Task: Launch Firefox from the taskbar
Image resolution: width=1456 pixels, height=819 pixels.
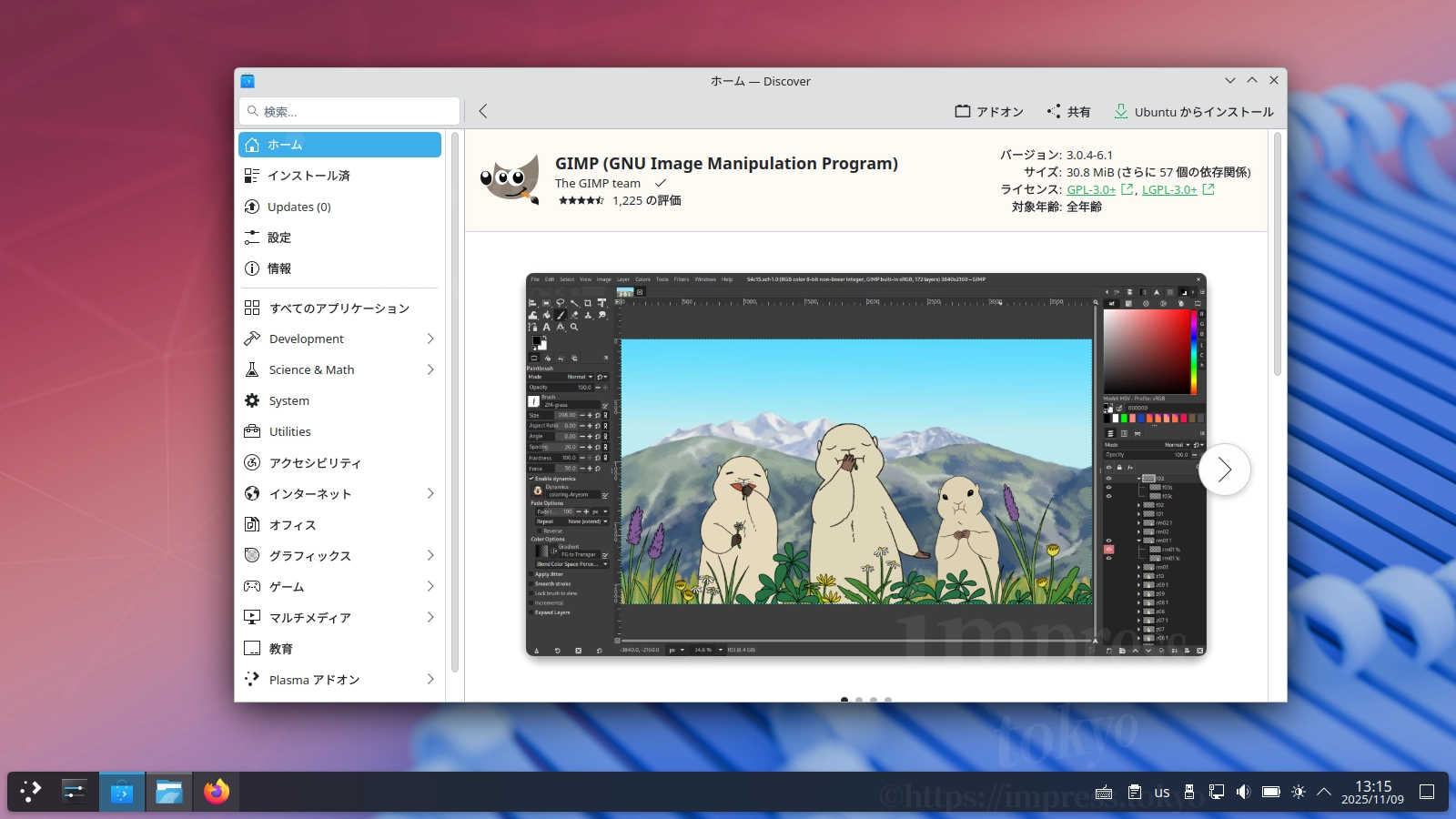Action: [217, 792]
